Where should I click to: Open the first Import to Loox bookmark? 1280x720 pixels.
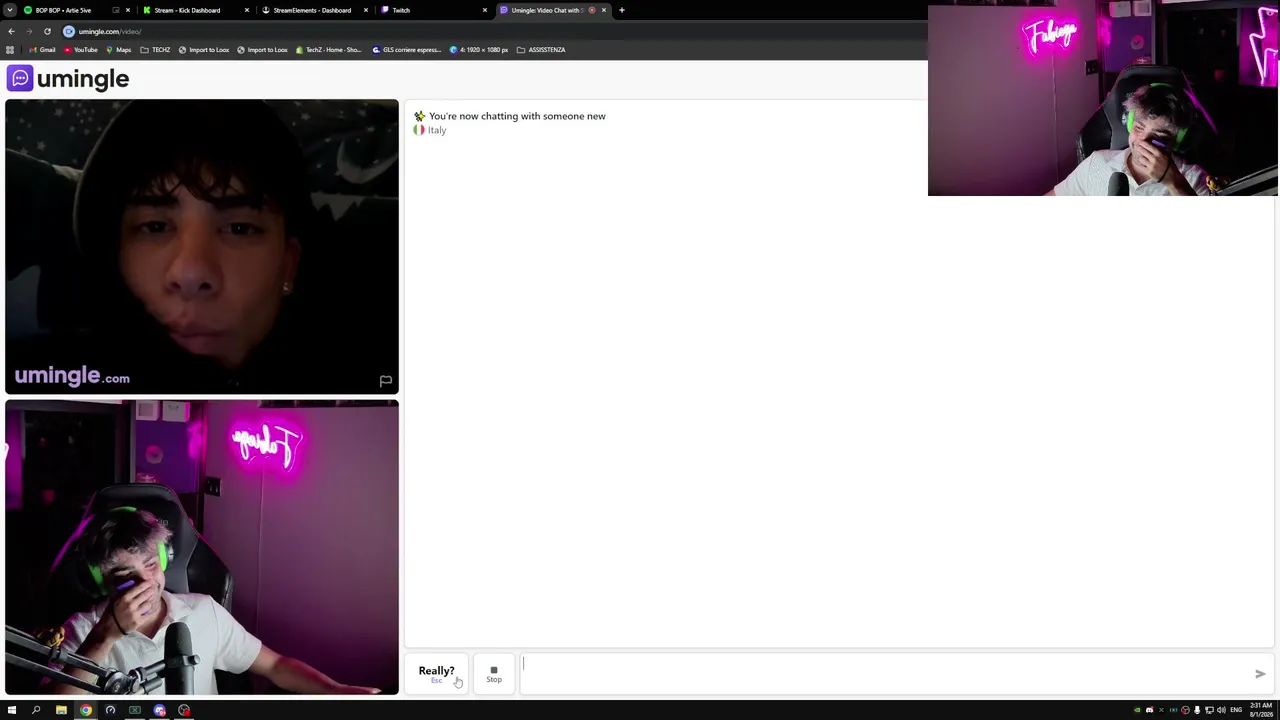(203, 50)
